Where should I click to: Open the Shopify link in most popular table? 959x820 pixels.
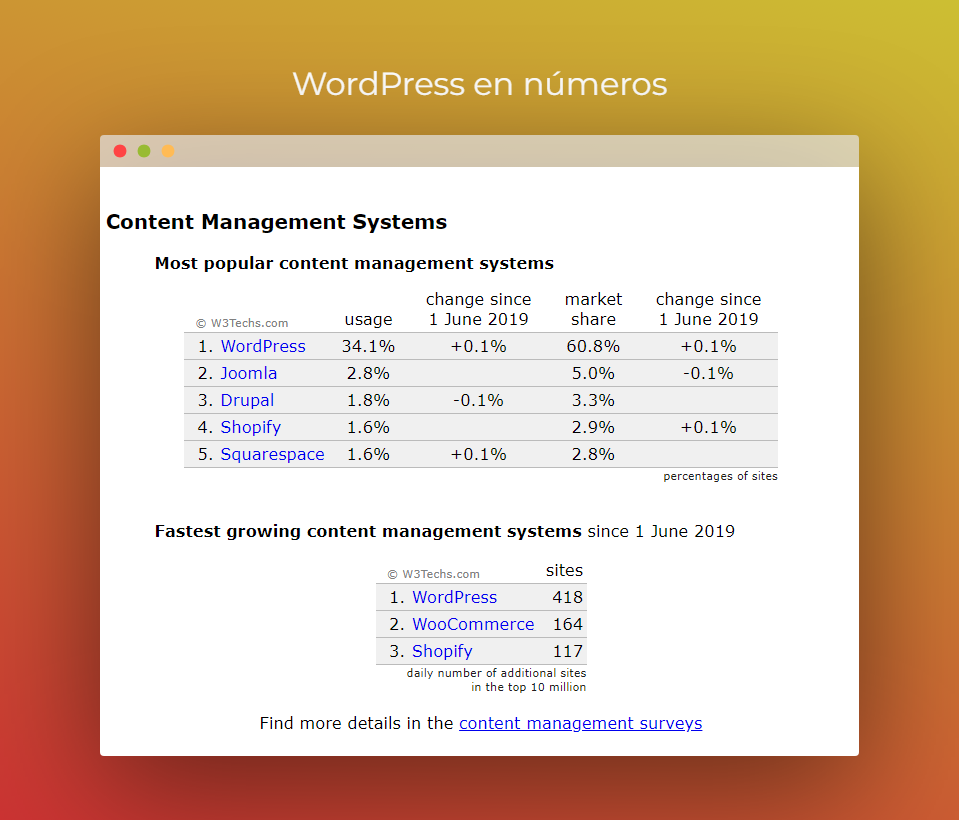251,427
